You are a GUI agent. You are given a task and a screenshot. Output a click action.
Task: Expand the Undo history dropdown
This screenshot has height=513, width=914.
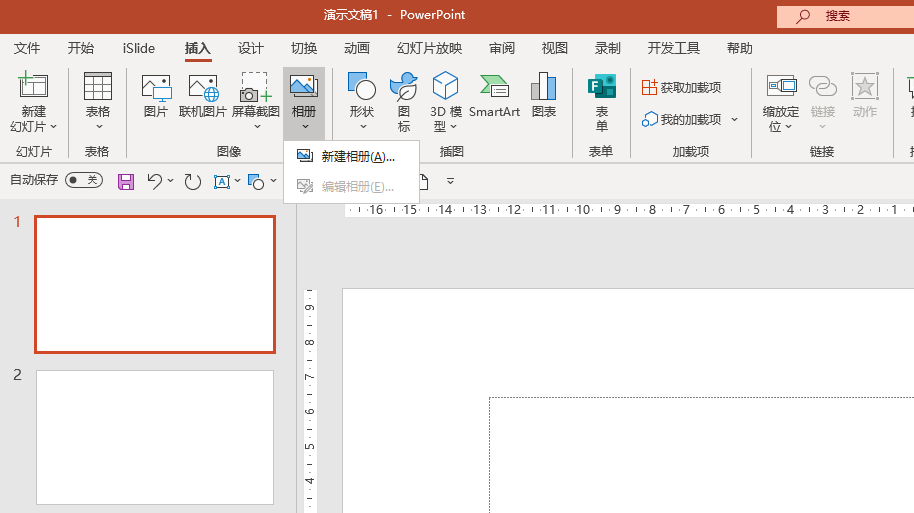[x=170, y=181]
